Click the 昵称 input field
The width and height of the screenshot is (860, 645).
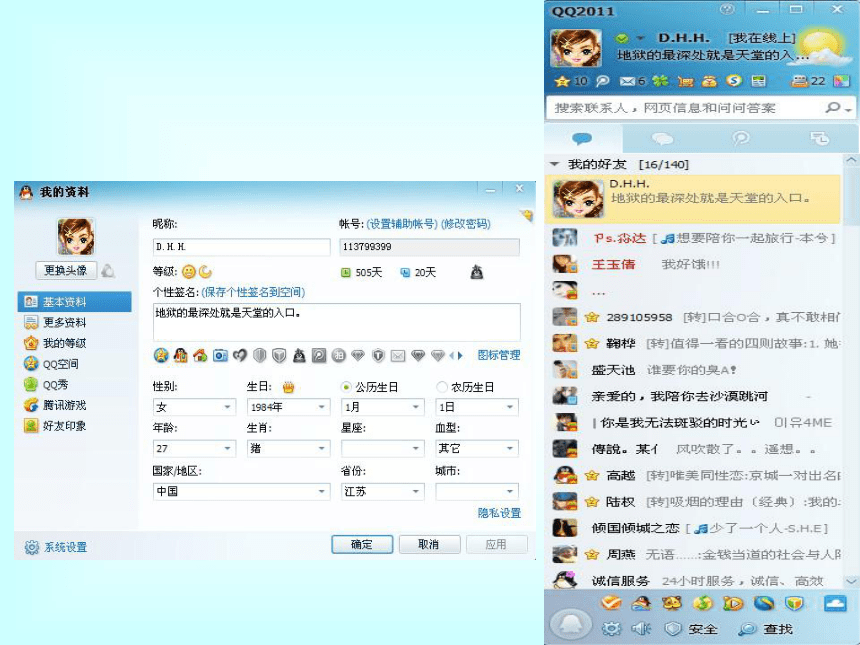pyautogui.click(x=241, y=247)
